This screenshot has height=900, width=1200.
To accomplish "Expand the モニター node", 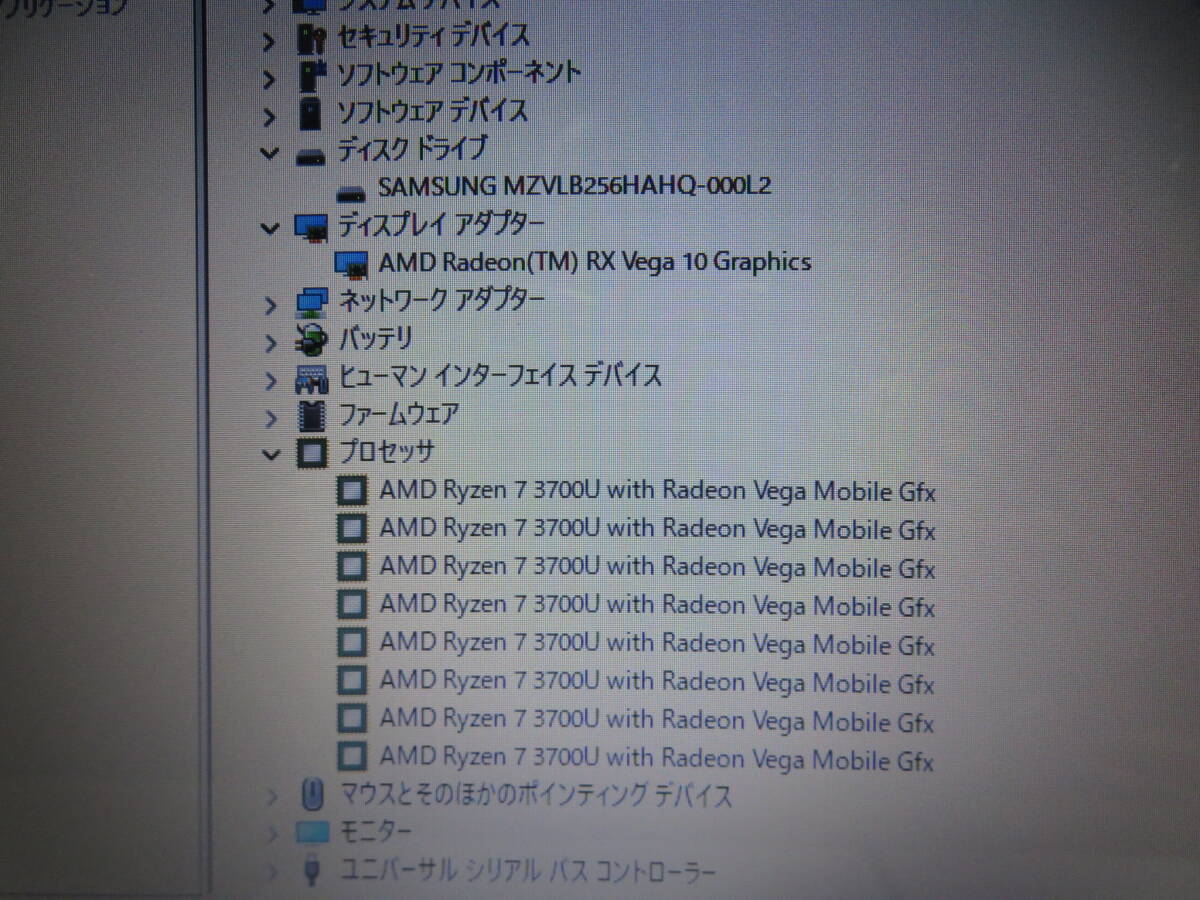I will coord(271,835).
